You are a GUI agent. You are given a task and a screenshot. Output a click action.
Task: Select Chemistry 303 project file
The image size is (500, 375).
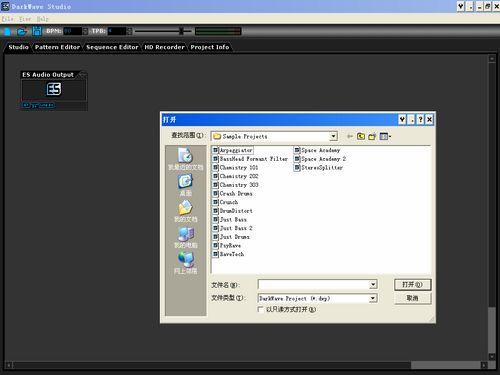pyautogui.click(x=236, y=185)
